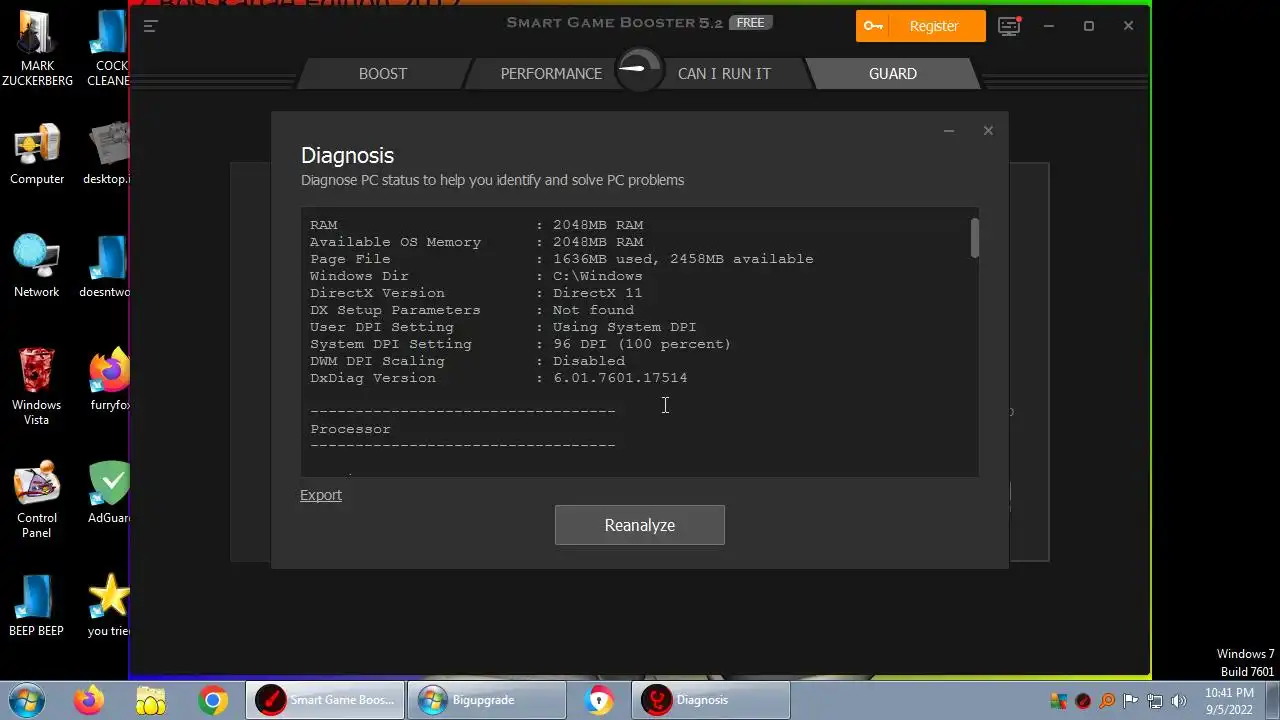Select the Network desktop icon
This screenshot has width=1280, height=720.
(x=37, y=266)
